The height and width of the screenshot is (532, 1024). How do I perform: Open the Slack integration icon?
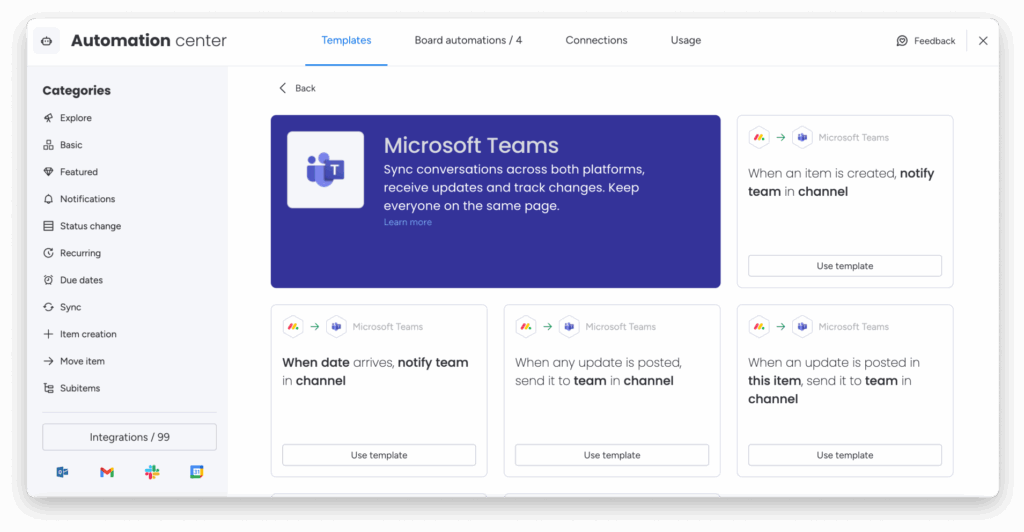[152, 472]
